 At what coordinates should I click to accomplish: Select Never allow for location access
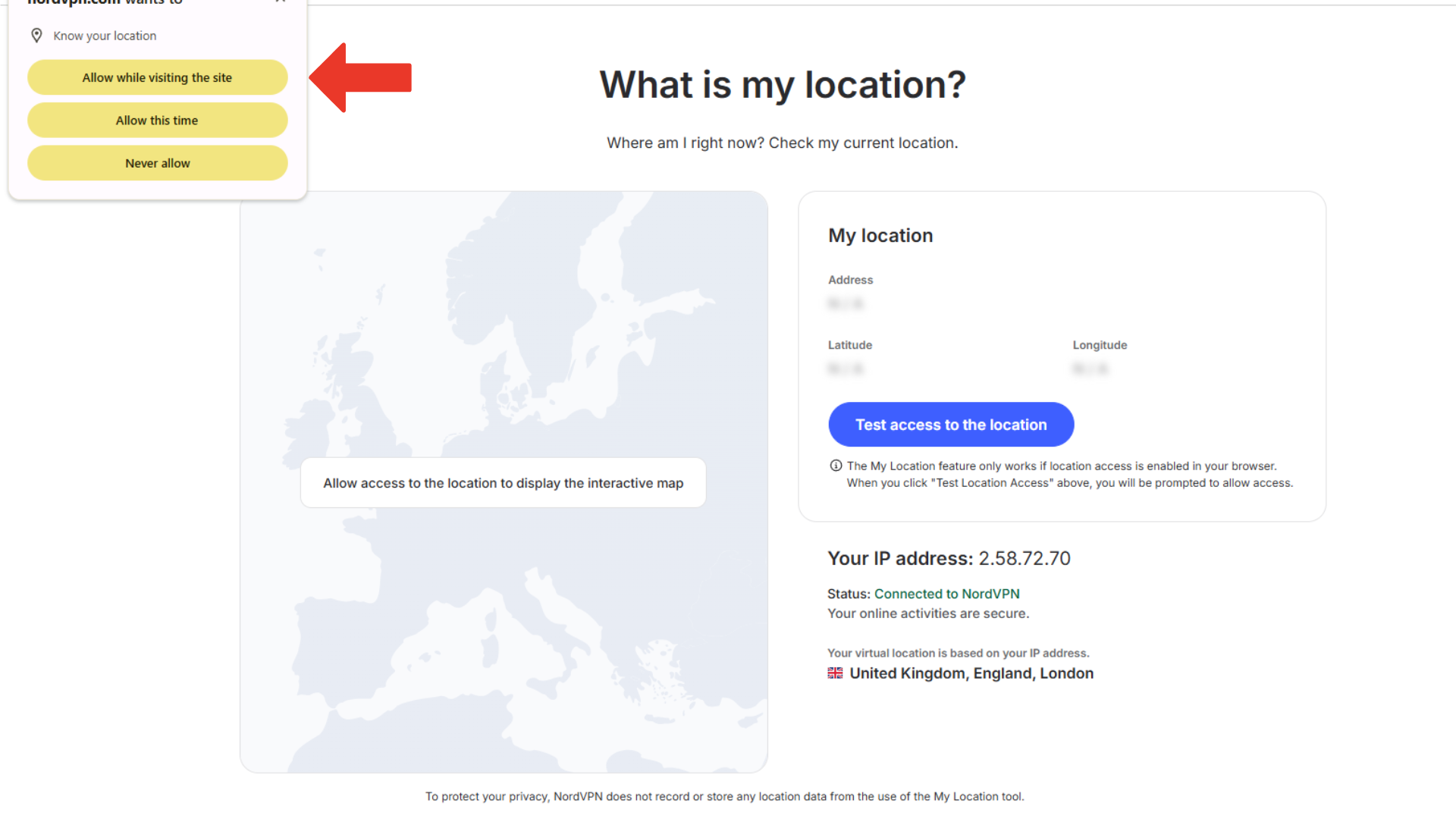(157, 162)
